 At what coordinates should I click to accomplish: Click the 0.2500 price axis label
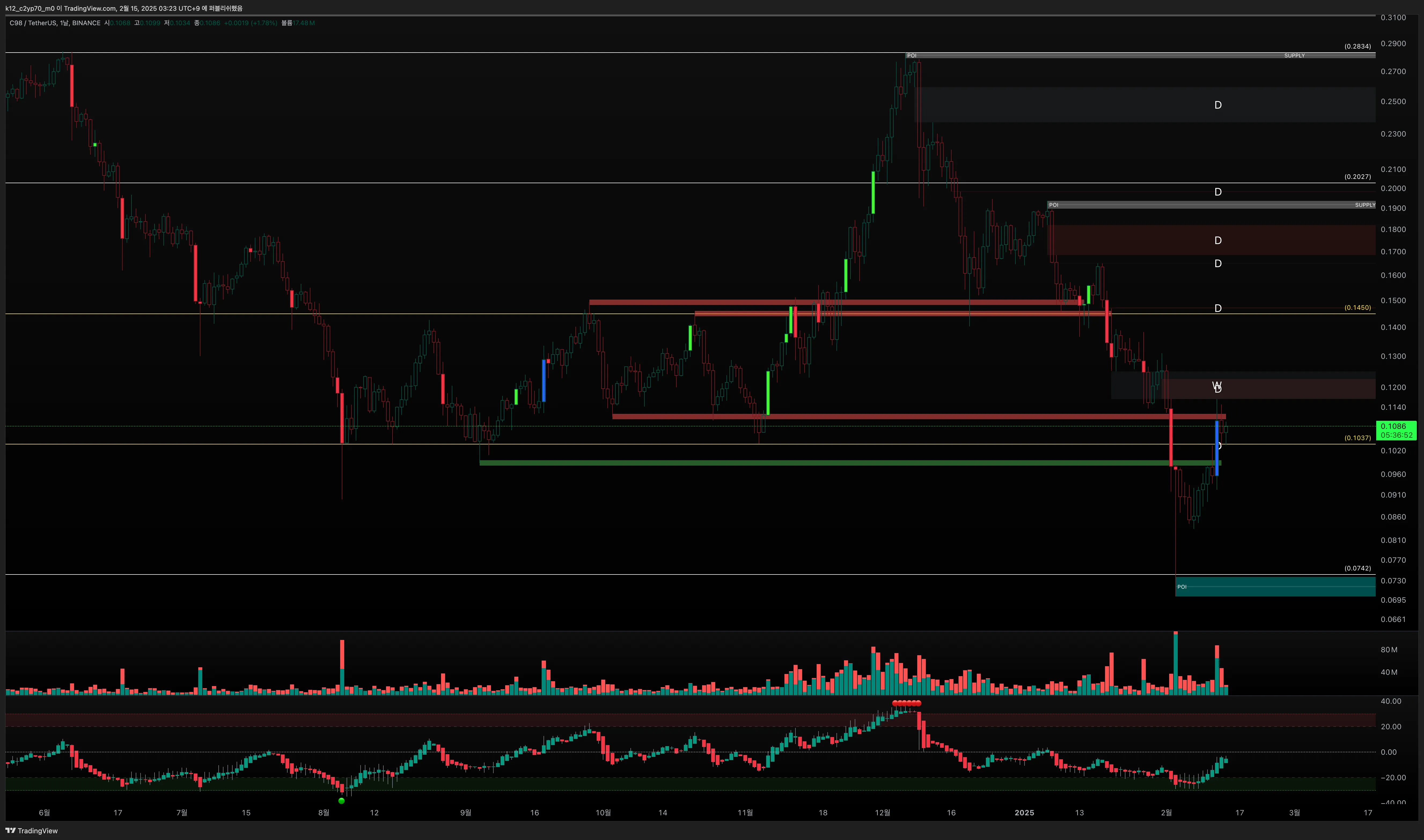click(x=1393, y=101)
